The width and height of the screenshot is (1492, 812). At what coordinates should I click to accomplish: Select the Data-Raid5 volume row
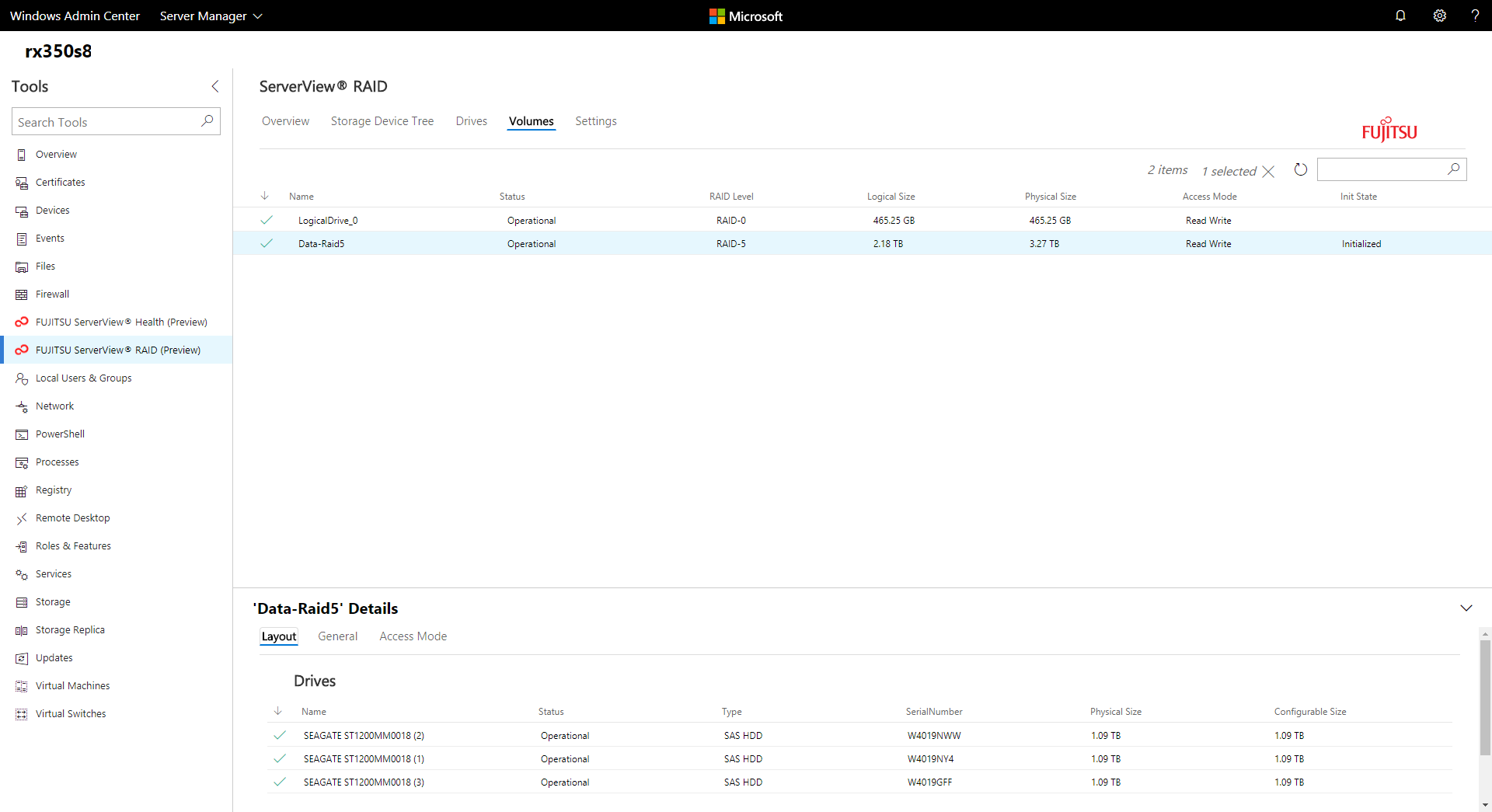[863, 243]
